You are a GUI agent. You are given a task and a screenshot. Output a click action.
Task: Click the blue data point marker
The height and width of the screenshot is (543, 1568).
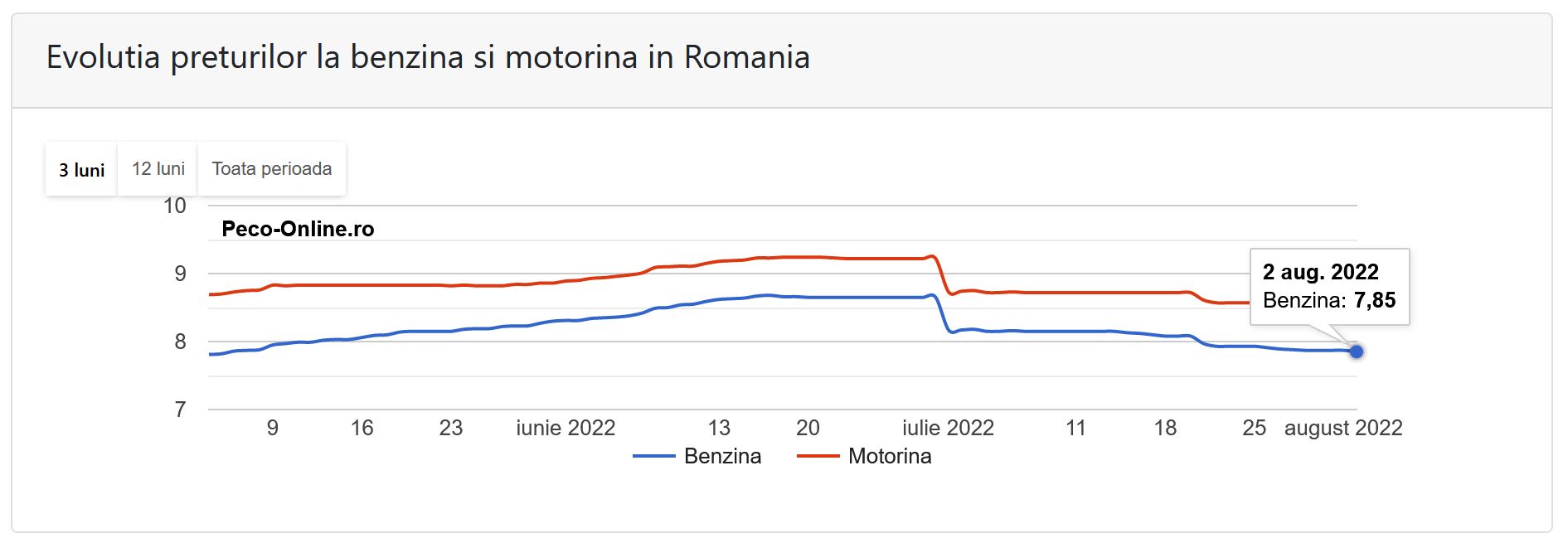point(1357,351)
